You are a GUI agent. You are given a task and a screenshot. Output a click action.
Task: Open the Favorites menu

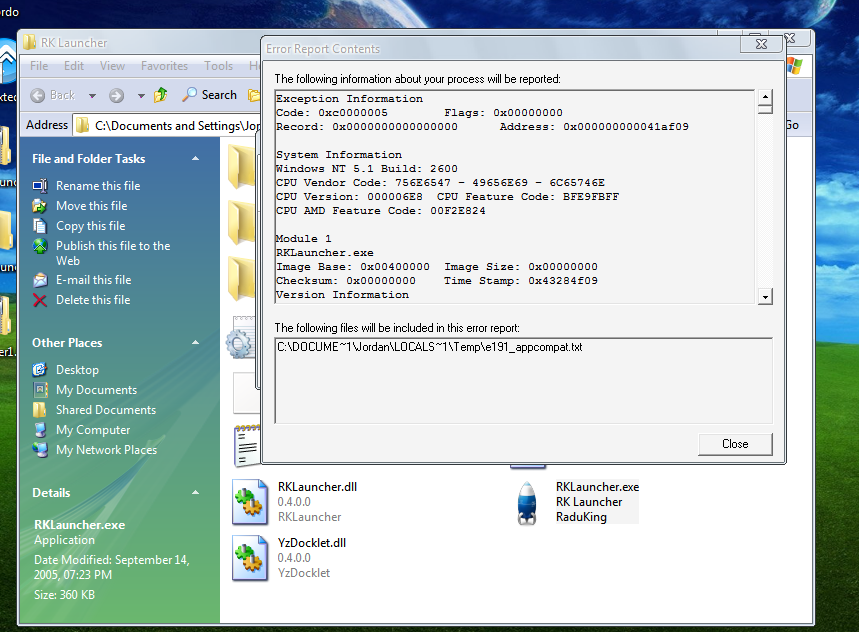click(164, 66)
